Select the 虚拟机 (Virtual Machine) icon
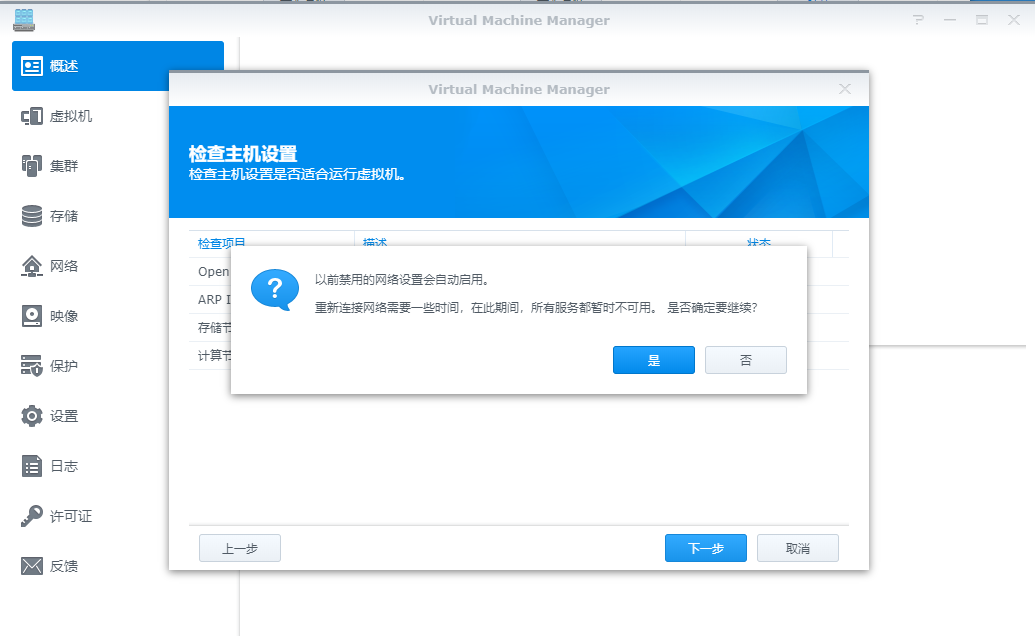The height and width of the screenshot is (636, 1035). tap(60, 115)
